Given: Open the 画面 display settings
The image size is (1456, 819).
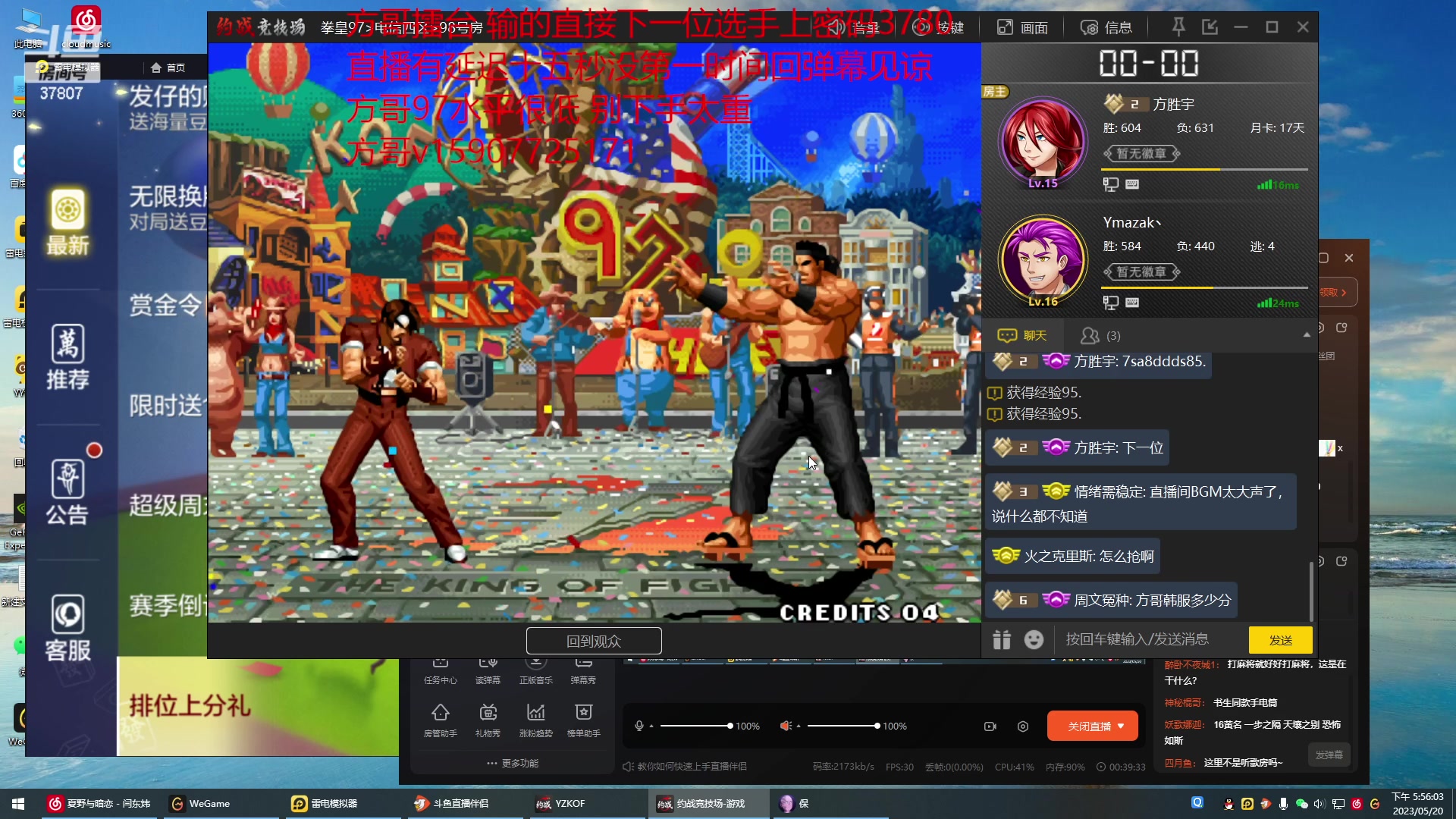Looking at the screenshot, I should pyautogui.click(x=1021, y=27).
